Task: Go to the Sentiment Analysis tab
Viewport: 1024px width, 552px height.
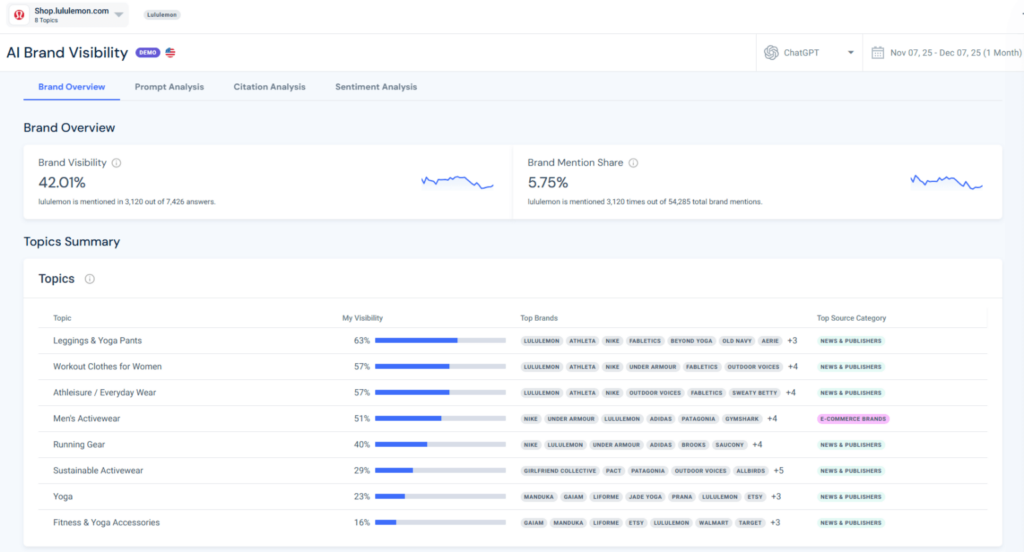Action: pyautogui.click(x=376, y=87)
